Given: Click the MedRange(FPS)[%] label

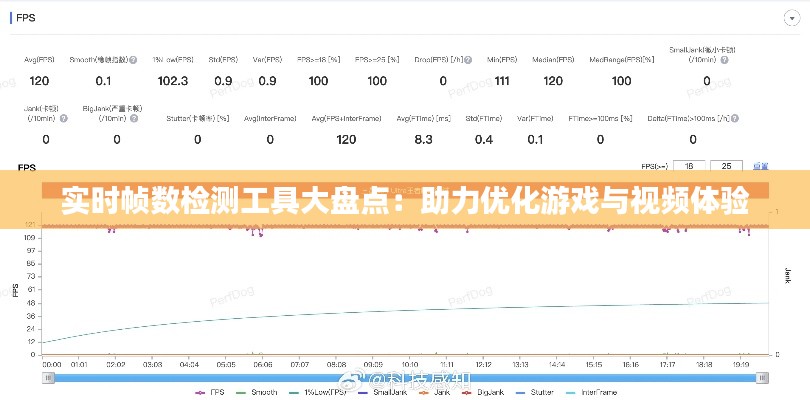Looking at the screenshot, I should pos(621,60).
